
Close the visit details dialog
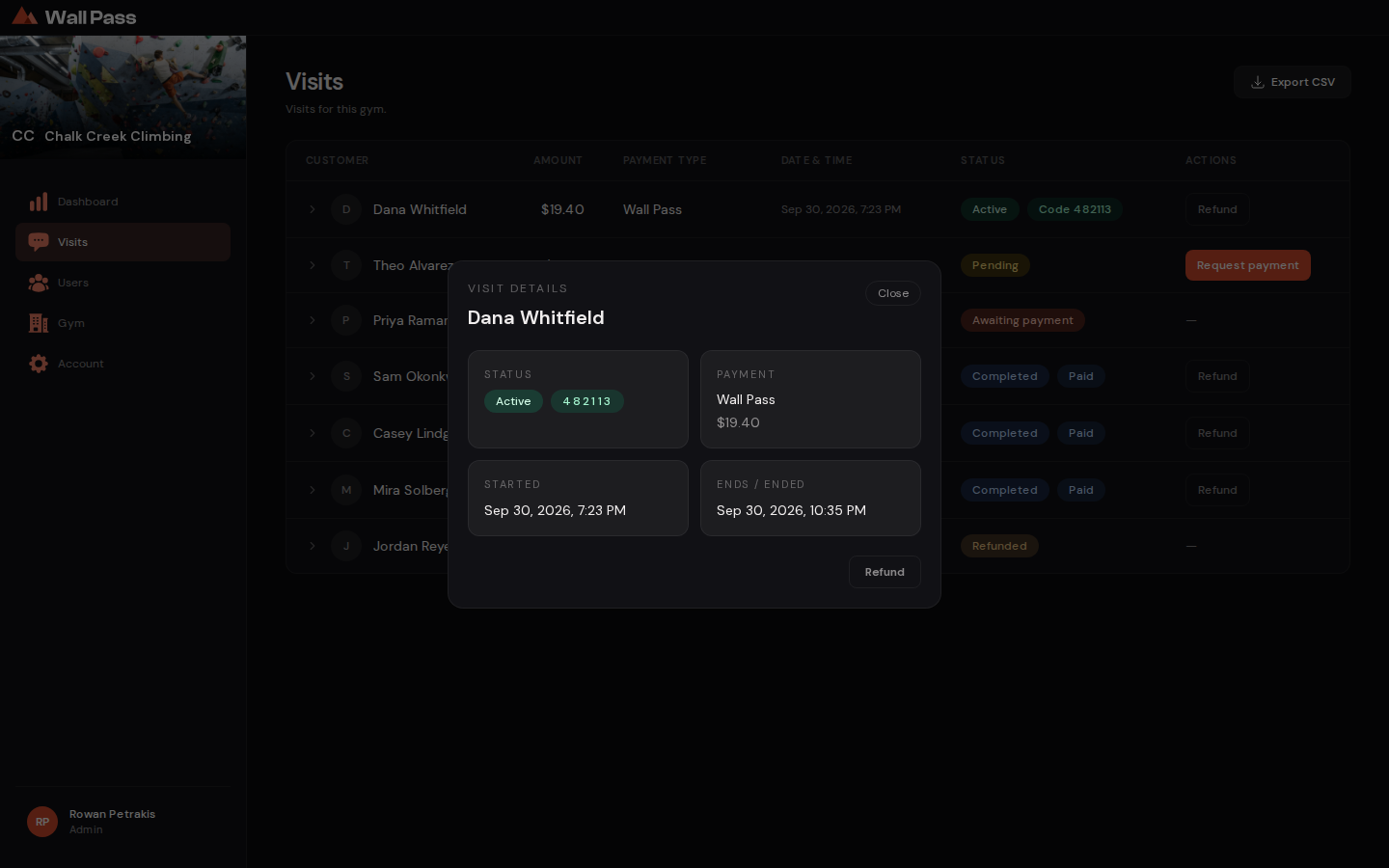pos(893,293)
